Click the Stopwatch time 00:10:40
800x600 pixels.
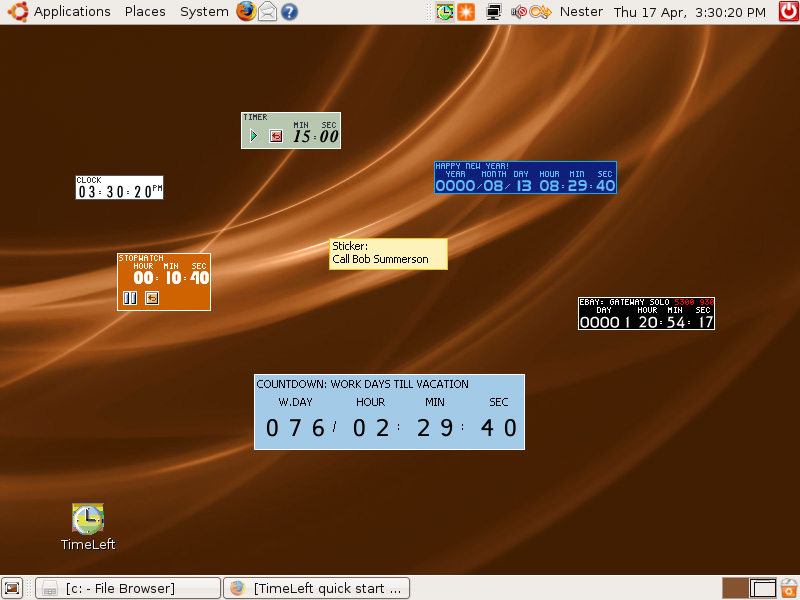point(171,278)
